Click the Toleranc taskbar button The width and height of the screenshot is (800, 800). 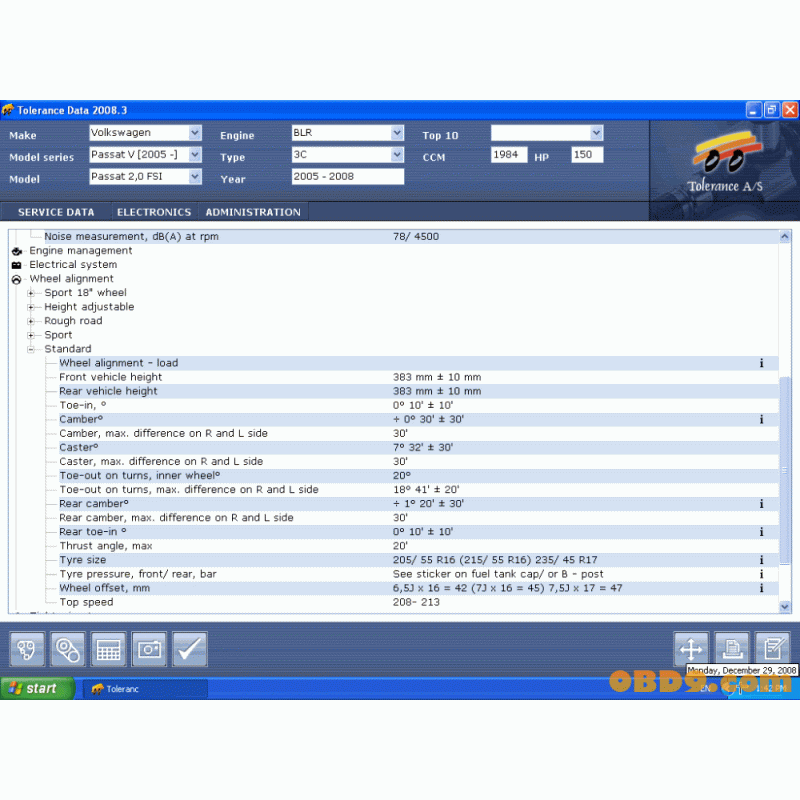(145, 689)
